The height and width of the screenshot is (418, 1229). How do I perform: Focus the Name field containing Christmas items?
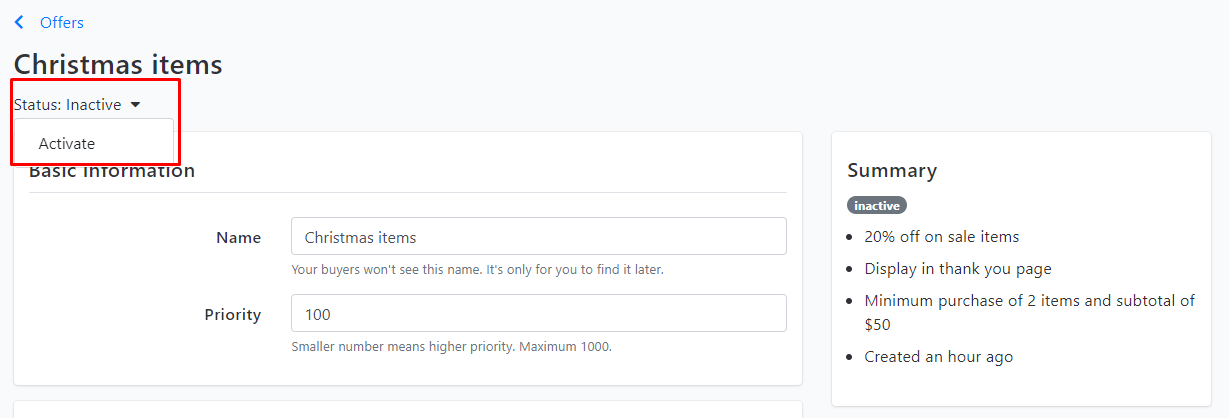(x=538, y=237)
